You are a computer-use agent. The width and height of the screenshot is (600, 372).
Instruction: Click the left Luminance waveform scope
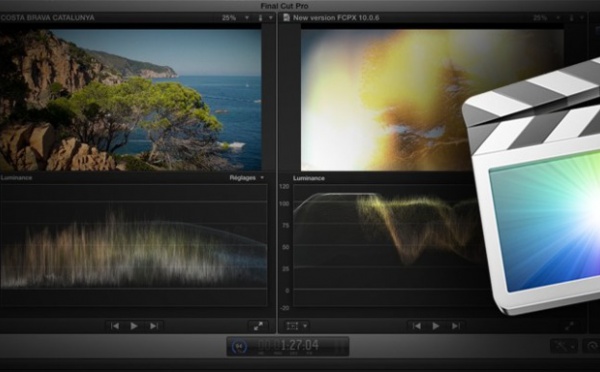click(x=134, y=245)
